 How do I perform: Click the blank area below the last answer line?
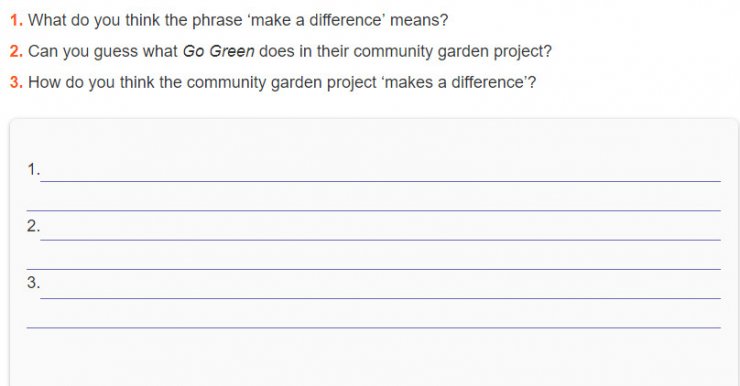tap(374, 357)
